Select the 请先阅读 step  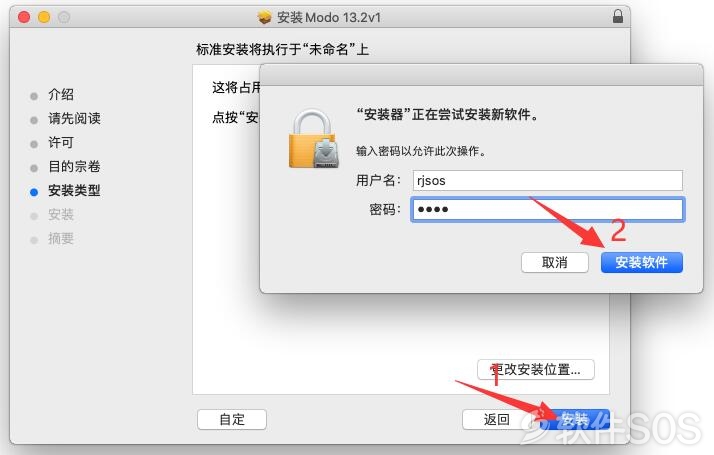point(74,118)
